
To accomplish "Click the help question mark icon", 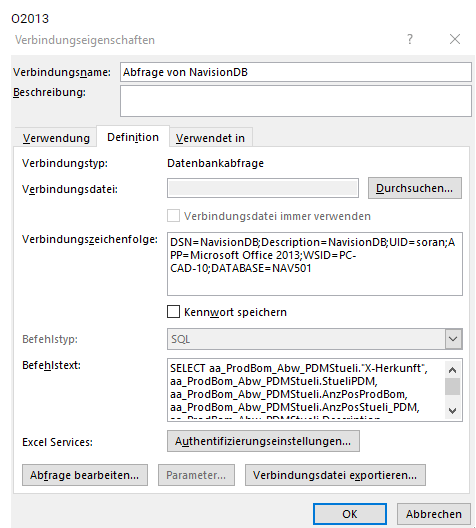I will (409, 39).
